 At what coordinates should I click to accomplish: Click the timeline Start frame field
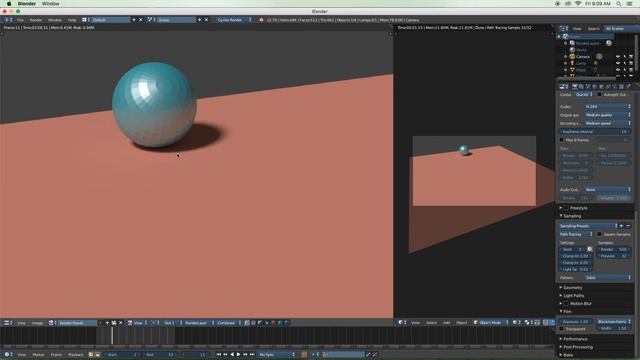click(x=122, y=354)
